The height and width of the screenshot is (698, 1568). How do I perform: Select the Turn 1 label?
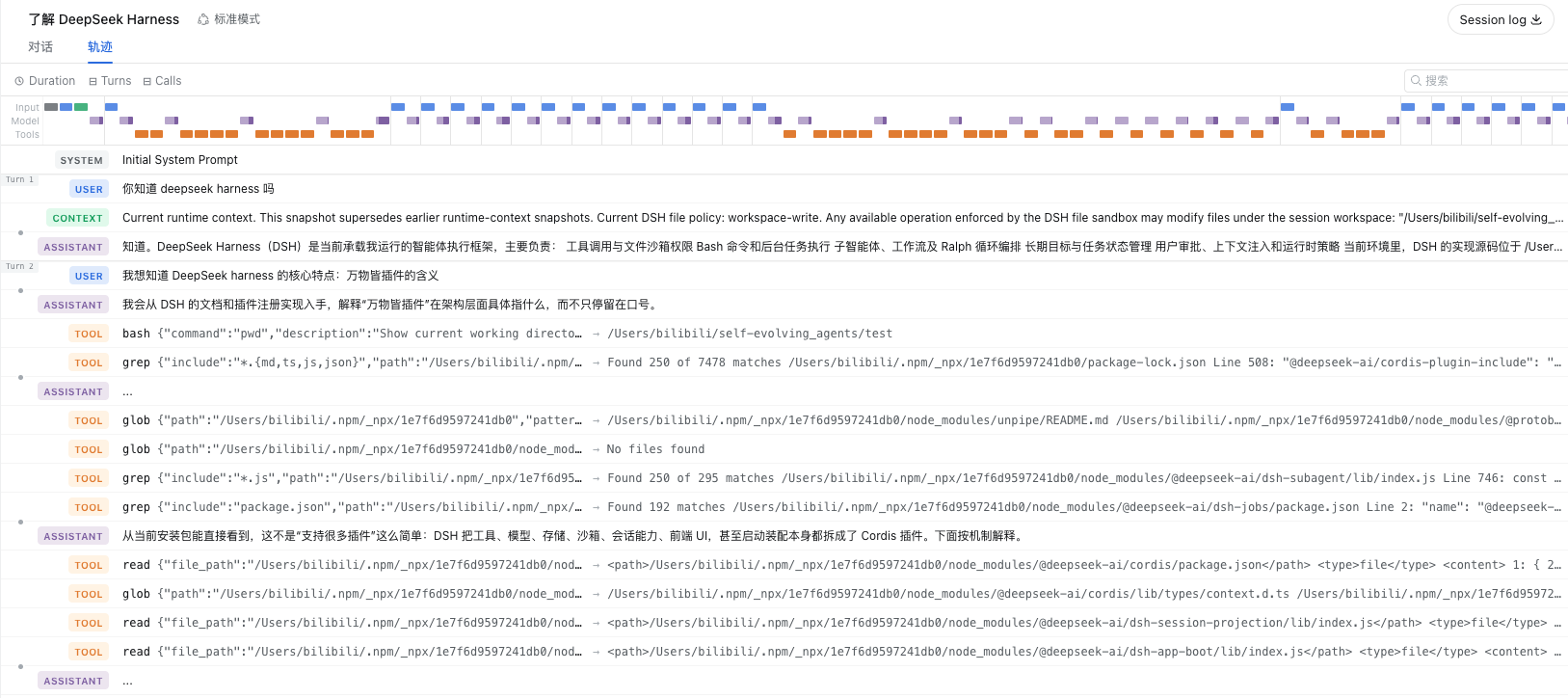coord(19,180)
